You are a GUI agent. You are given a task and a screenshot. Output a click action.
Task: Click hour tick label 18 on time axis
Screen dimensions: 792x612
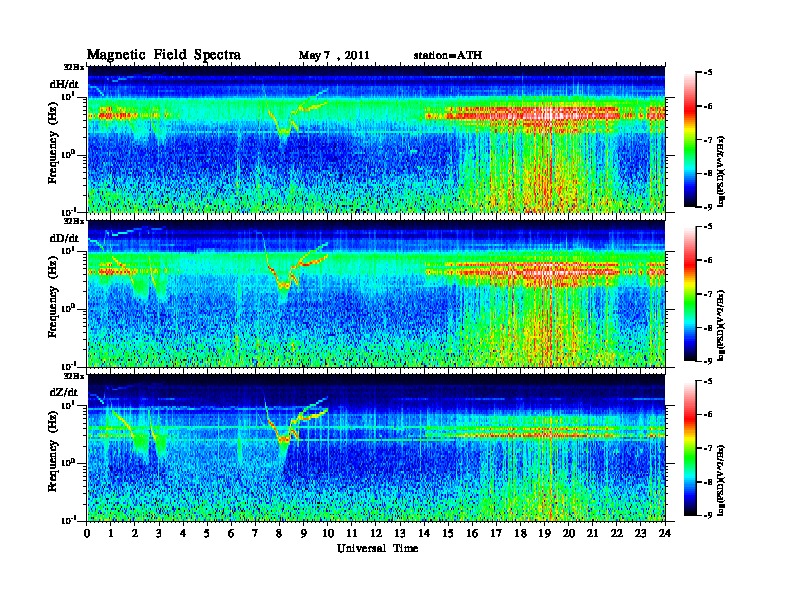coord(520,533)
